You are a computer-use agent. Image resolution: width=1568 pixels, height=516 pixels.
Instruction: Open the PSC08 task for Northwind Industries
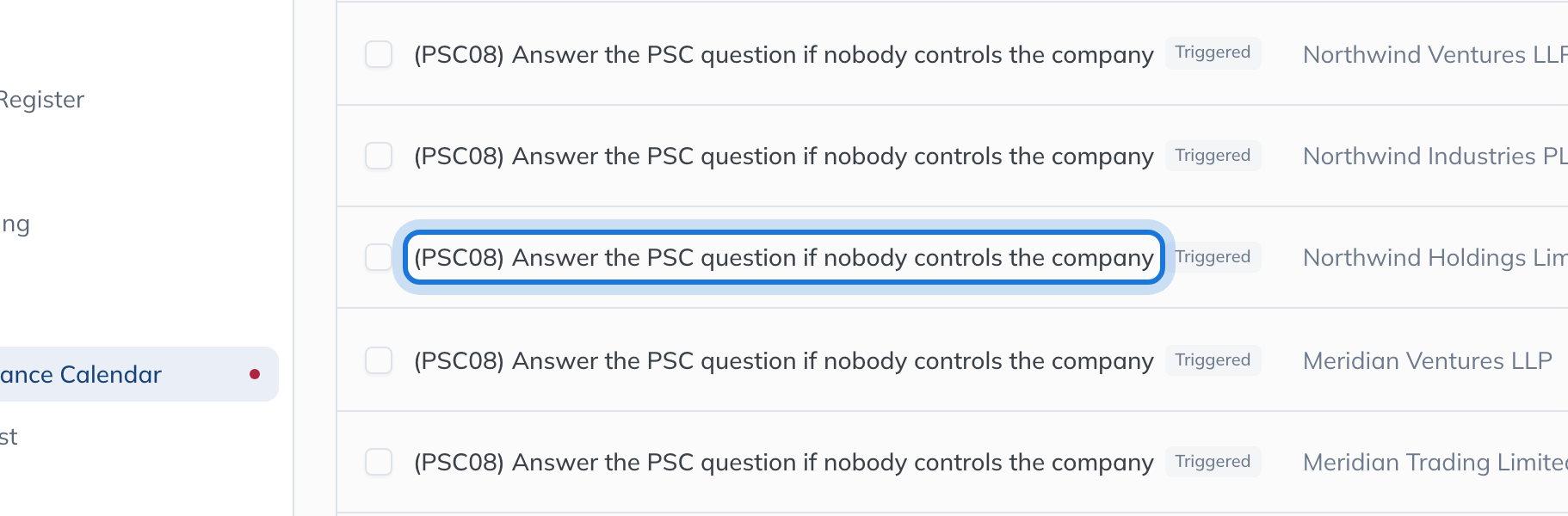click(x=783, y=156)
